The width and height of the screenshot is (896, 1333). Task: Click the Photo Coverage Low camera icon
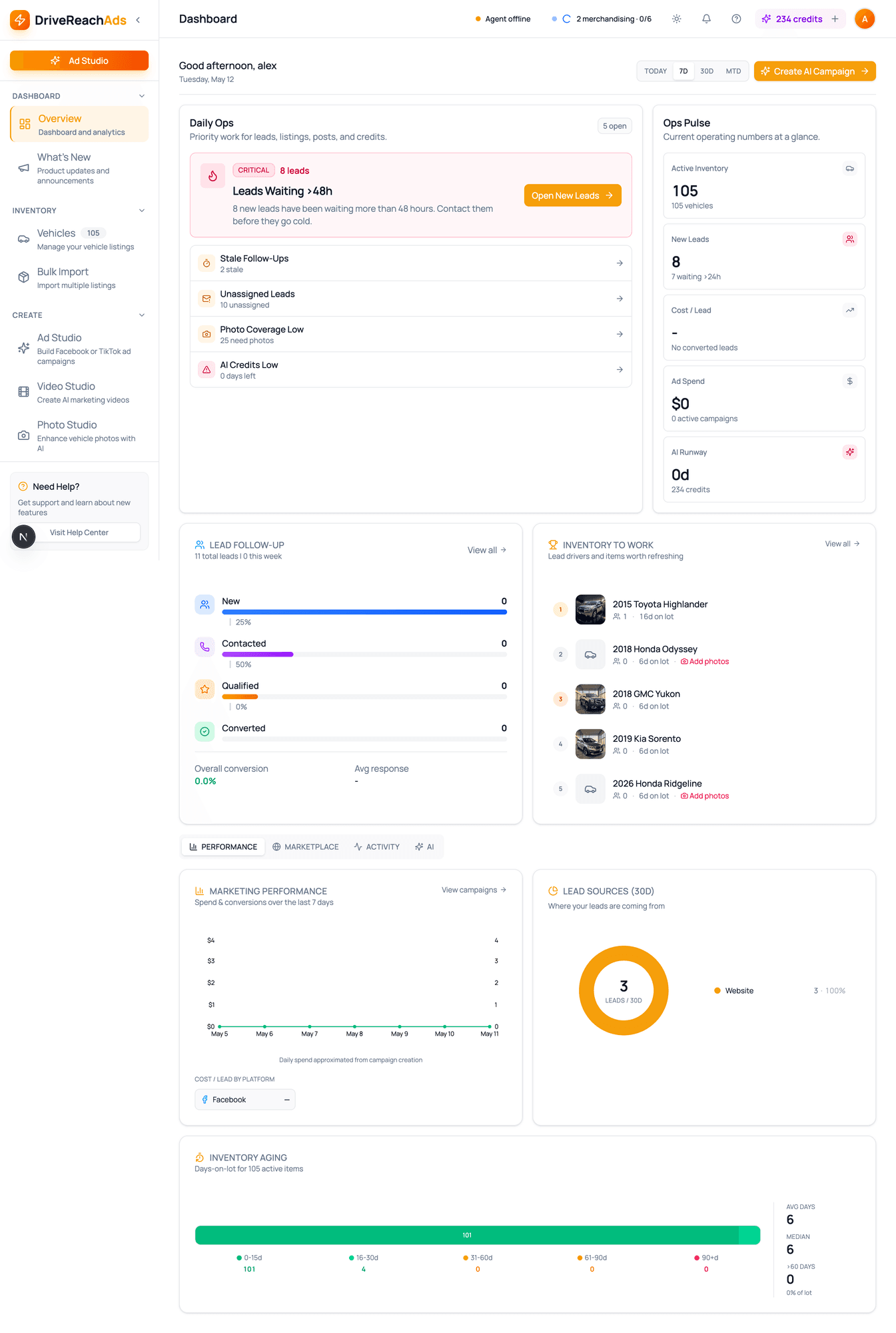207,334
